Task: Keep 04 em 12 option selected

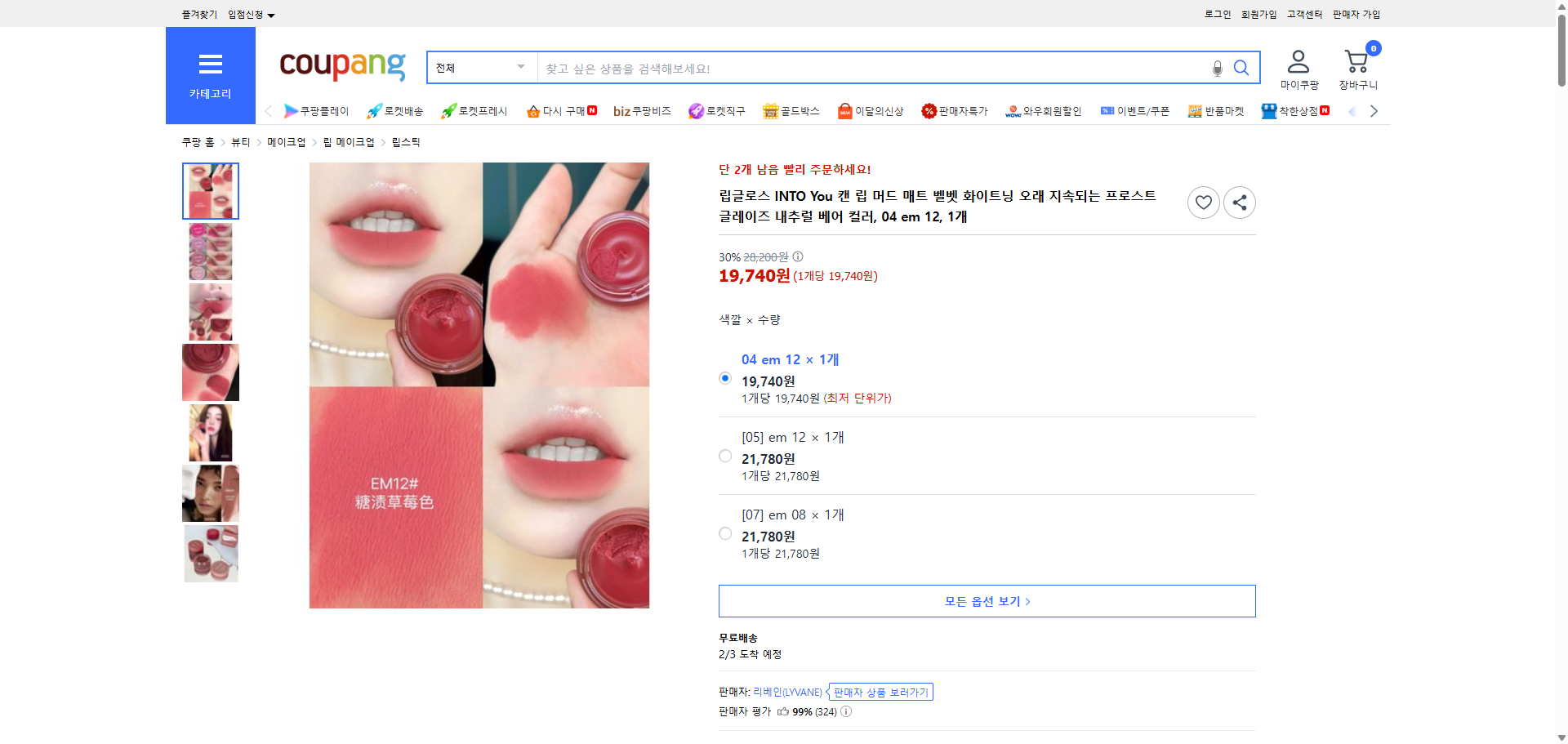Action: 724,378
